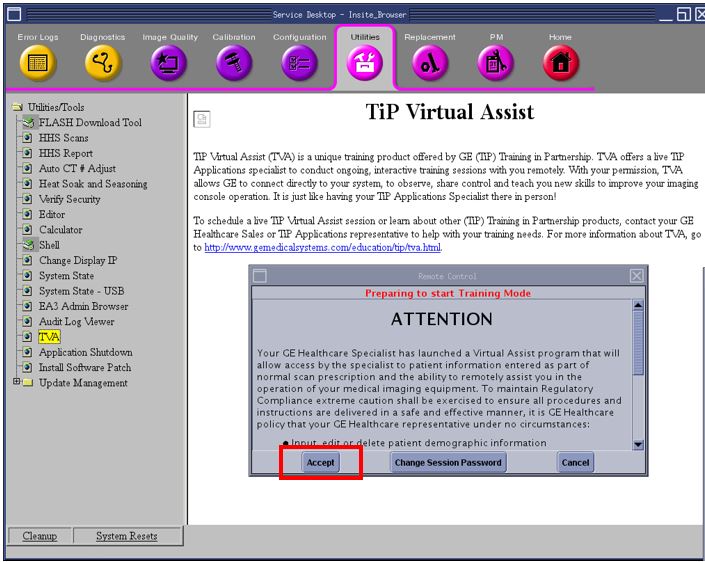Viewport: 705px width, 562px height.
Task: Click the Diagnostics stethoscope icon
Action: pyautogui.click(x=103, y=64)
